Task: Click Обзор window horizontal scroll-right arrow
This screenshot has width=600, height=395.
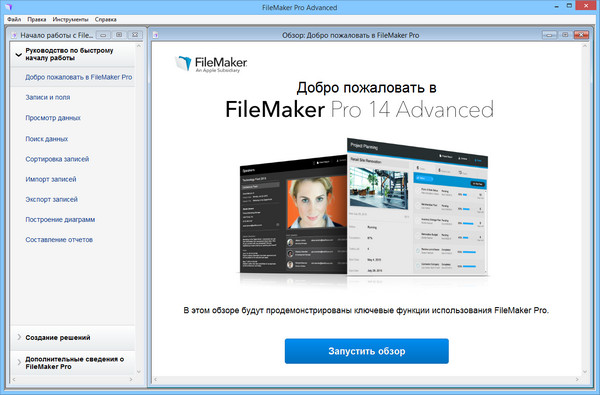Action: click(577, 380)
